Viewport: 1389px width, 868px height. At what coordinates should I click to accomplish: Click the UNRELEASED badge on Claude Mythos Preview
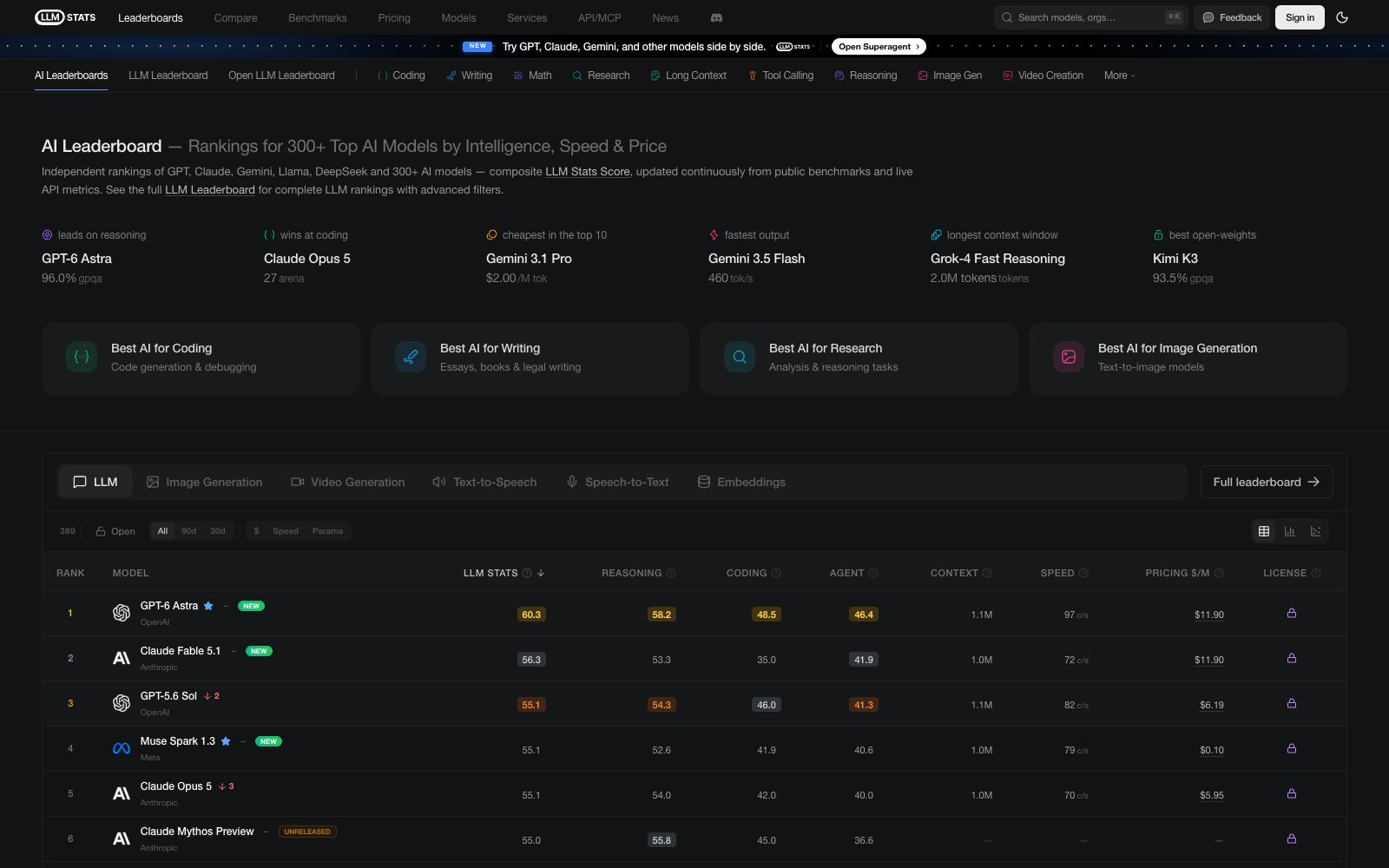tap(307, 832)
